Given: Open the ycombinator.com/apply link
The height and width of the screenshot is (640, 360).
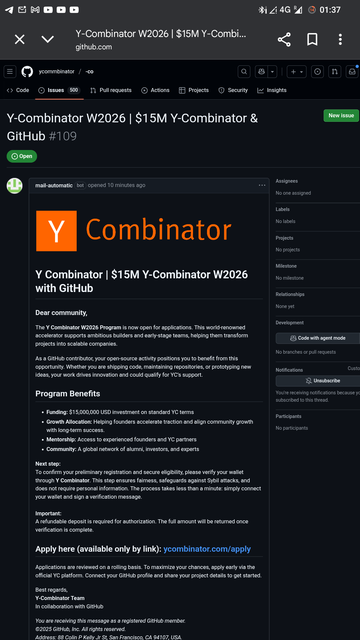Looking at the screenshot, I should point(207,549).
